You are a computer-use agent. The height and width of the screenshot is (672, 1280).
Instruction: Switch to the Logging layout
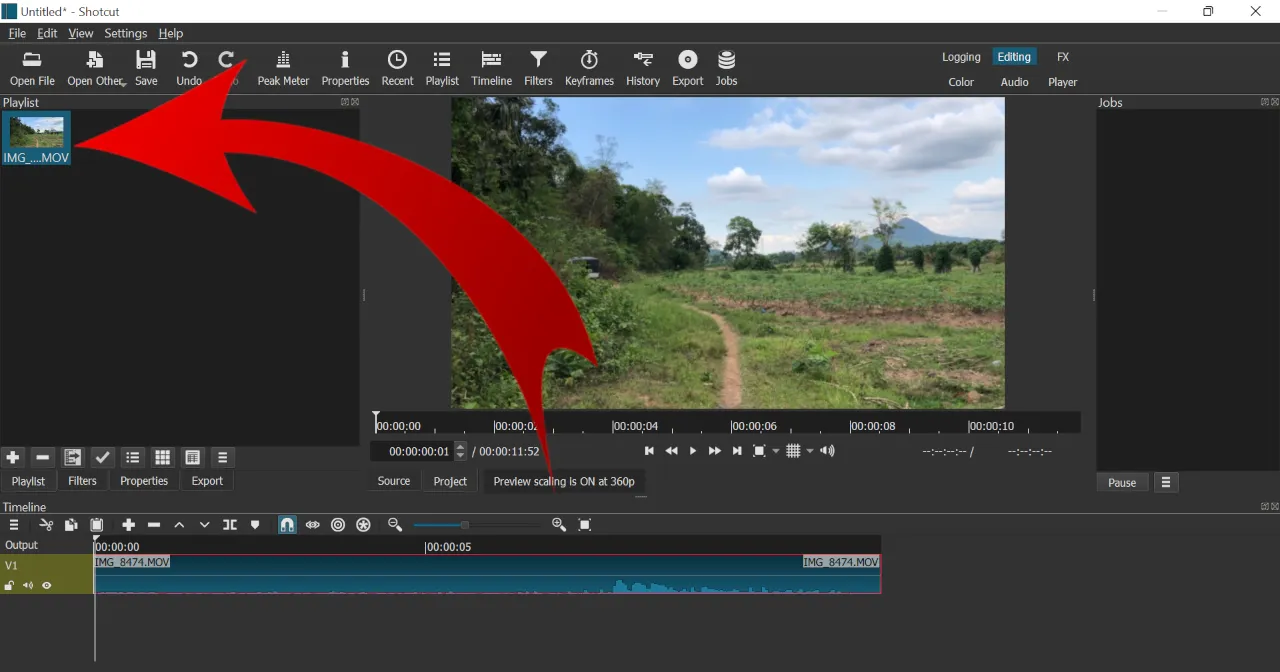click(x=961, y=57)
